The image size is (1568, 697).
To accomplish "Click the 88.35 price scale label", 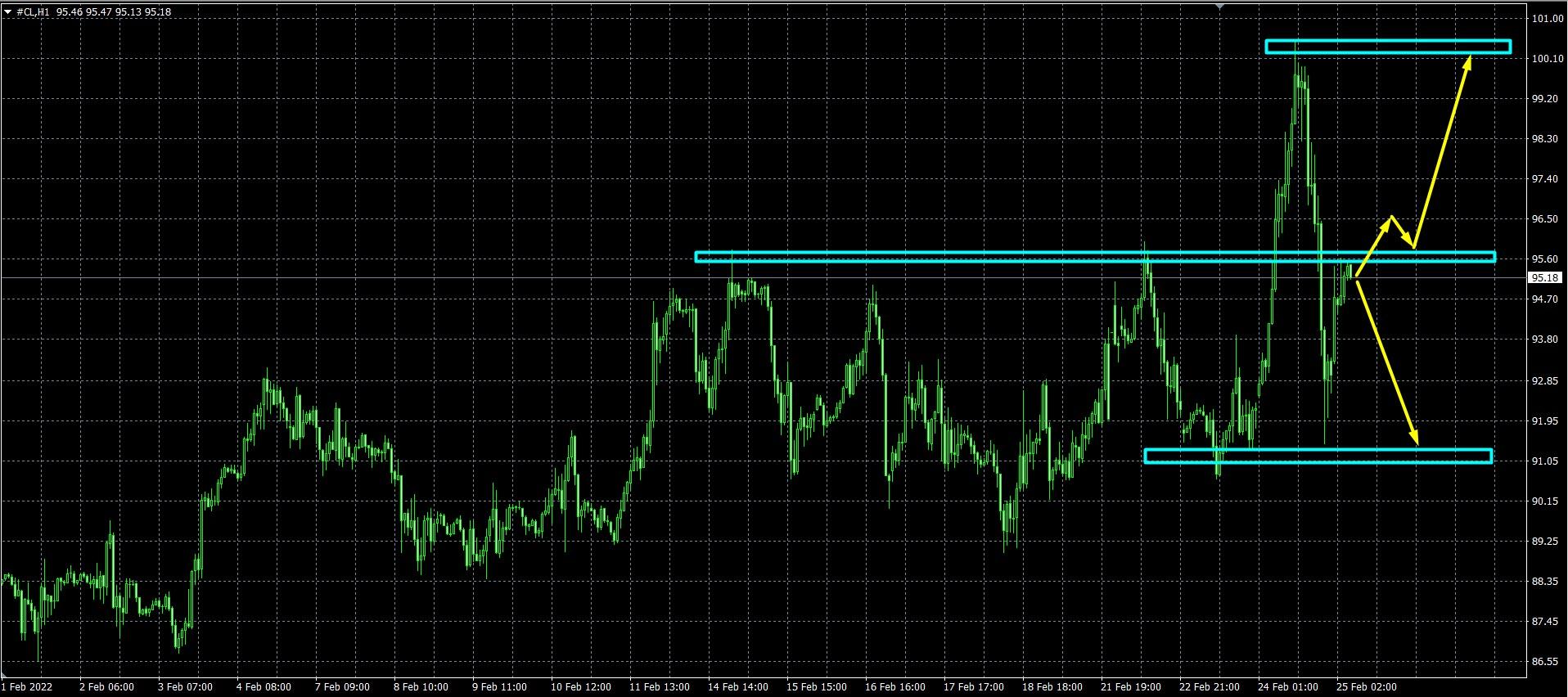I will pos(1545,582).
